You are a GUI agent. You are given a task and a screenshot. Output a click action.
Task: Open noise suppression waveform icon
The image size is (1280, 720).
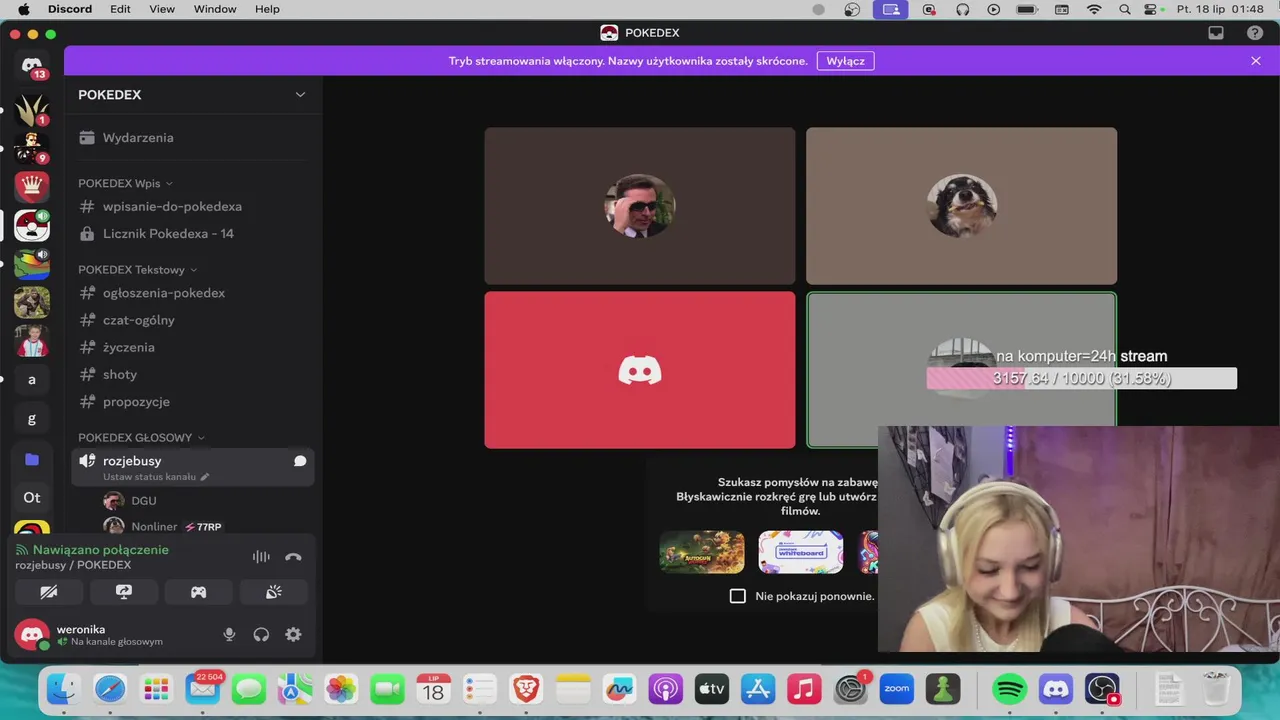261,557
